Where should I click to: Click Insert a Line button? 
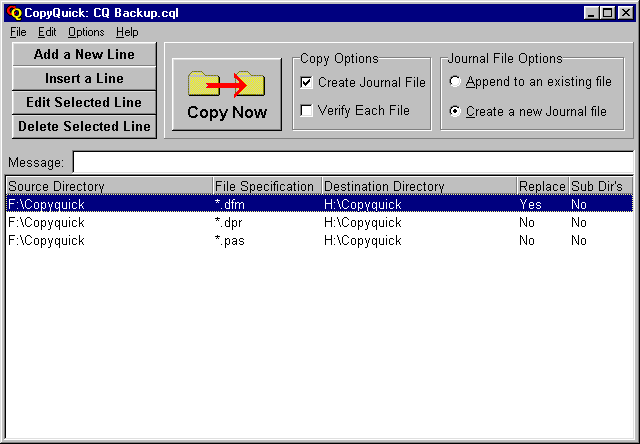click(x=84, y=78)
